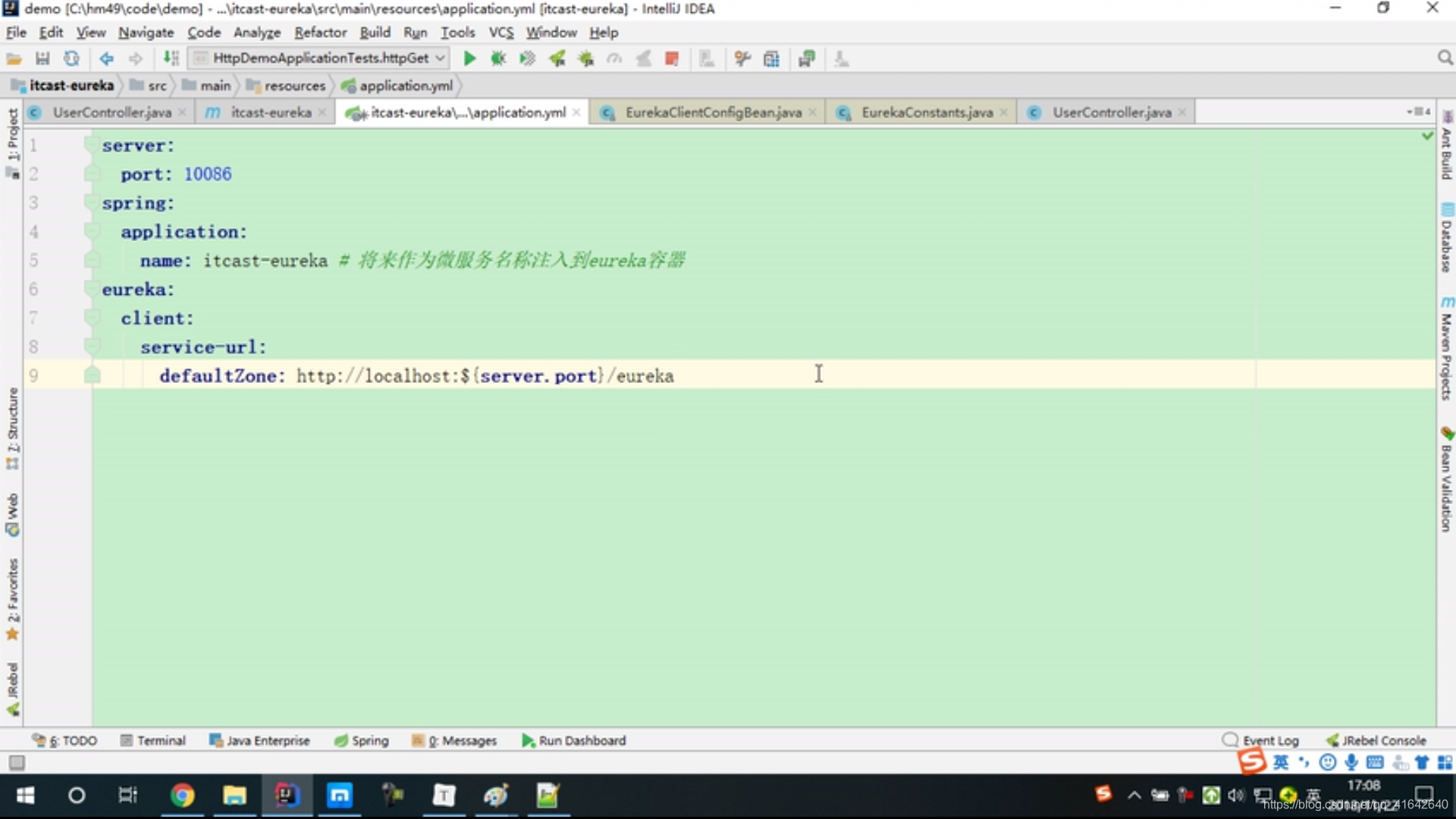Open the HttpDemoApplicationTests.httpGet run configuration dropdown

[318, 58]
